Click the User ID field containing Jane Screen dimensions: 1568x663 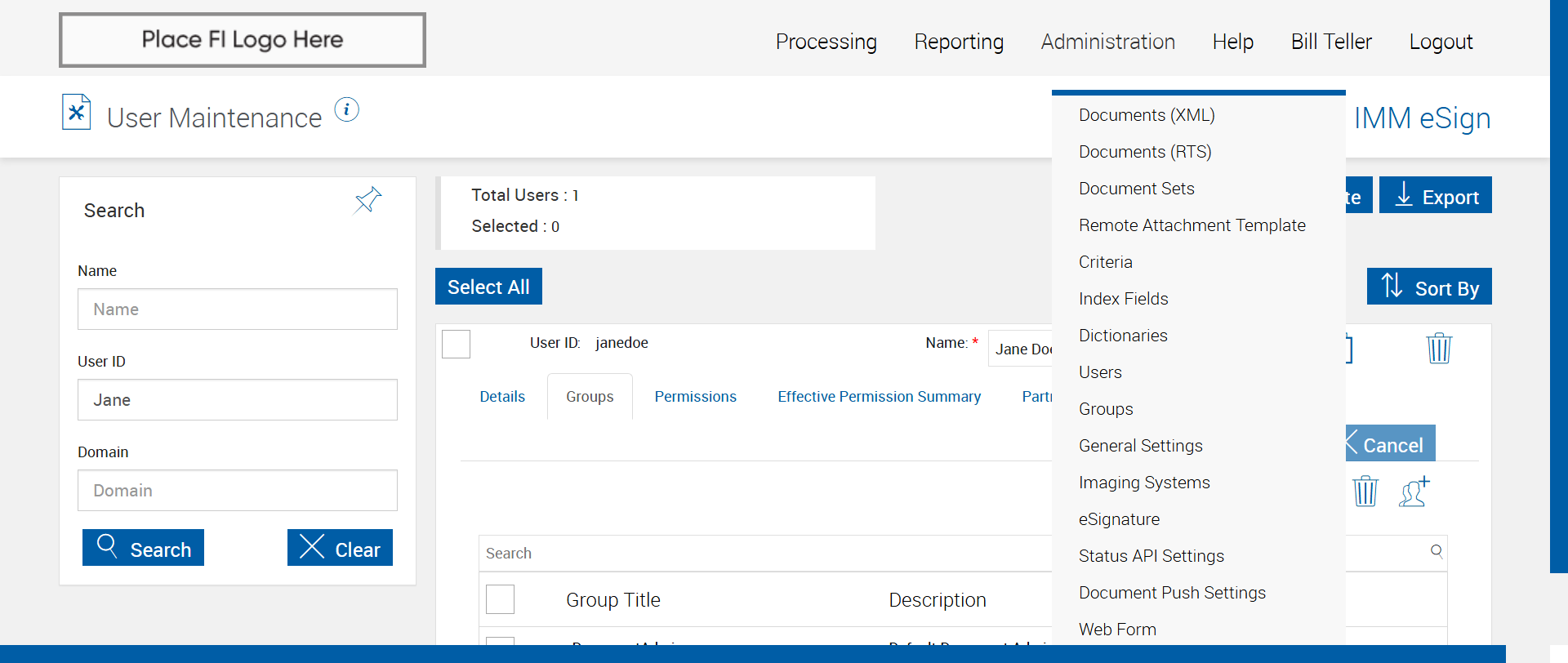pos(237,400)
